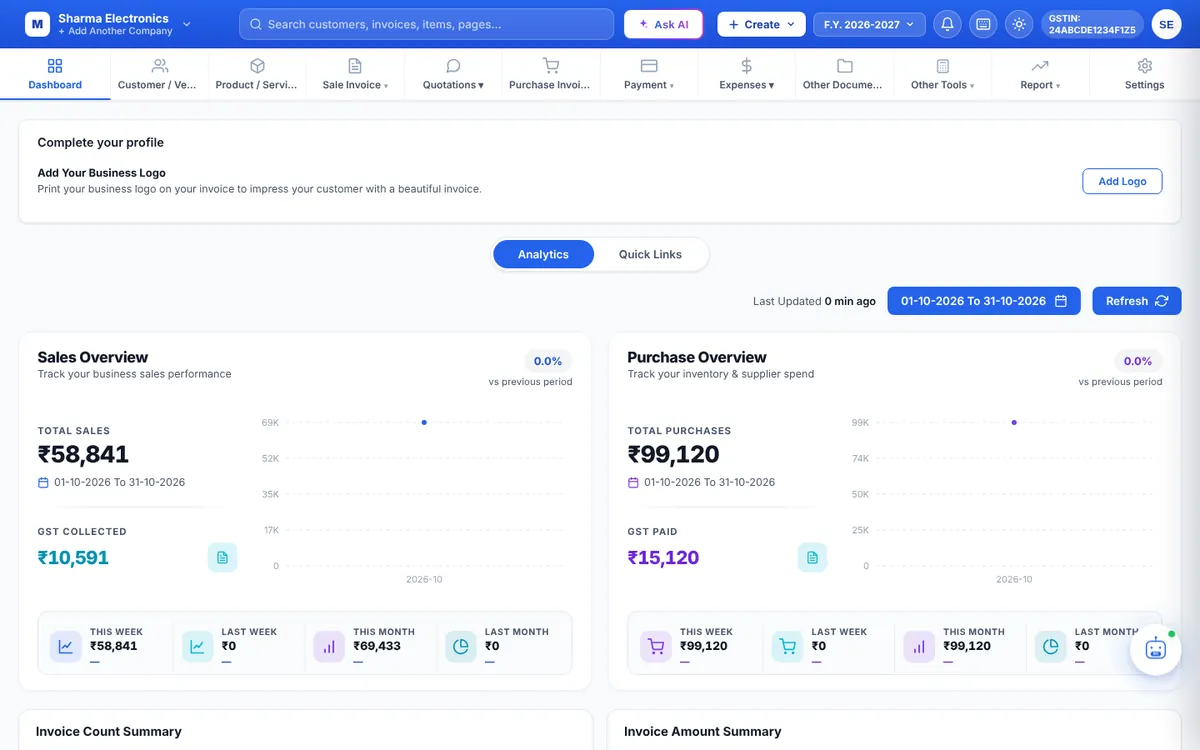The height and width of the screenshot is (750, 1200).
Task: Click the Sales This Week chart icon
Action: [65, 646]
